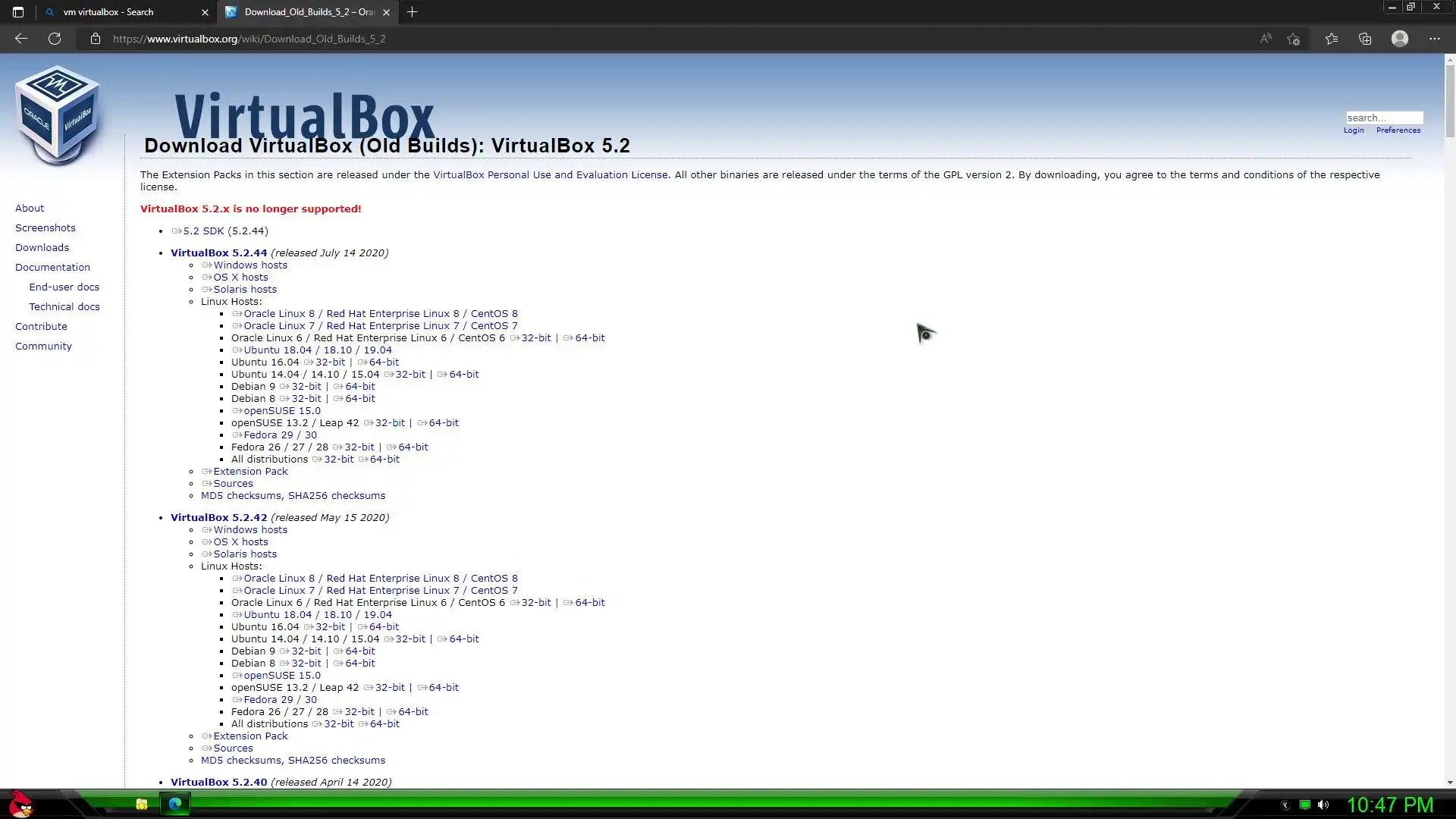This screenshot has width=1456, height=819.
Task: Open the volume speaker icon in tray
Action: tap(1323, 805)
